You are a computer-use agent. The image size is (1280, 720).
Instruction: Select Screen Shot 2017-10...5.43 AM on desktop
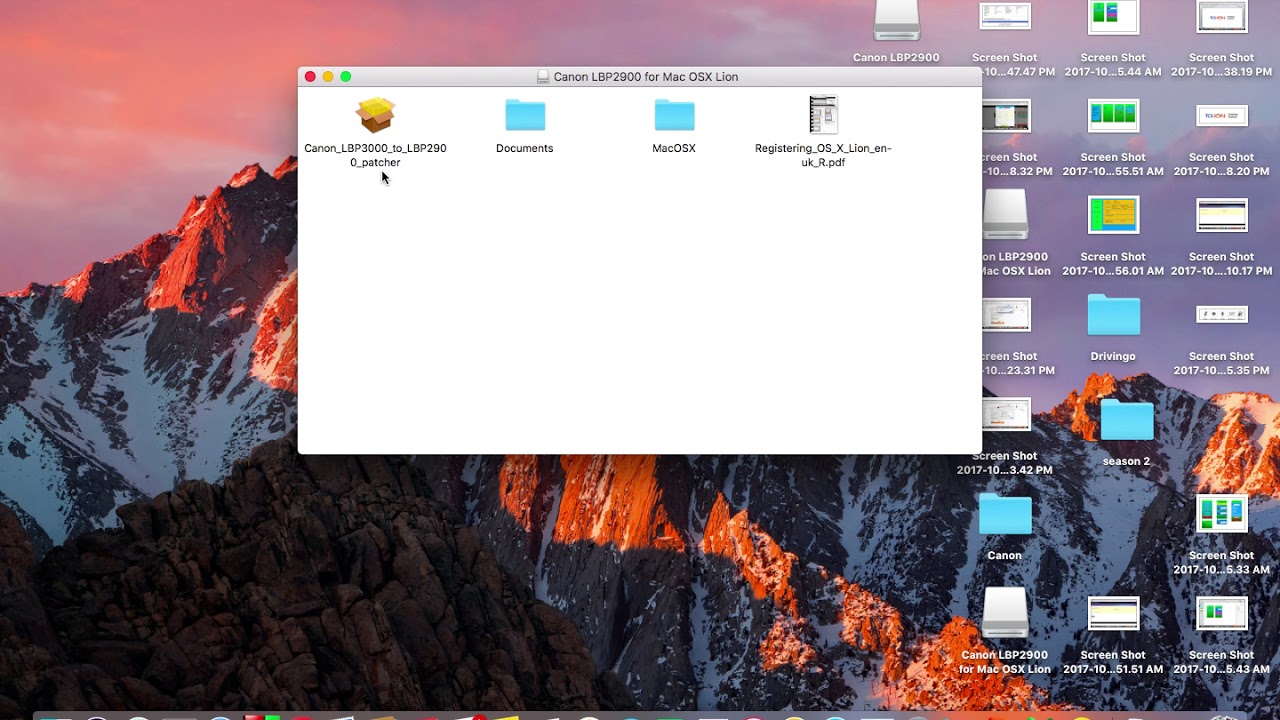pos(1221,613)
